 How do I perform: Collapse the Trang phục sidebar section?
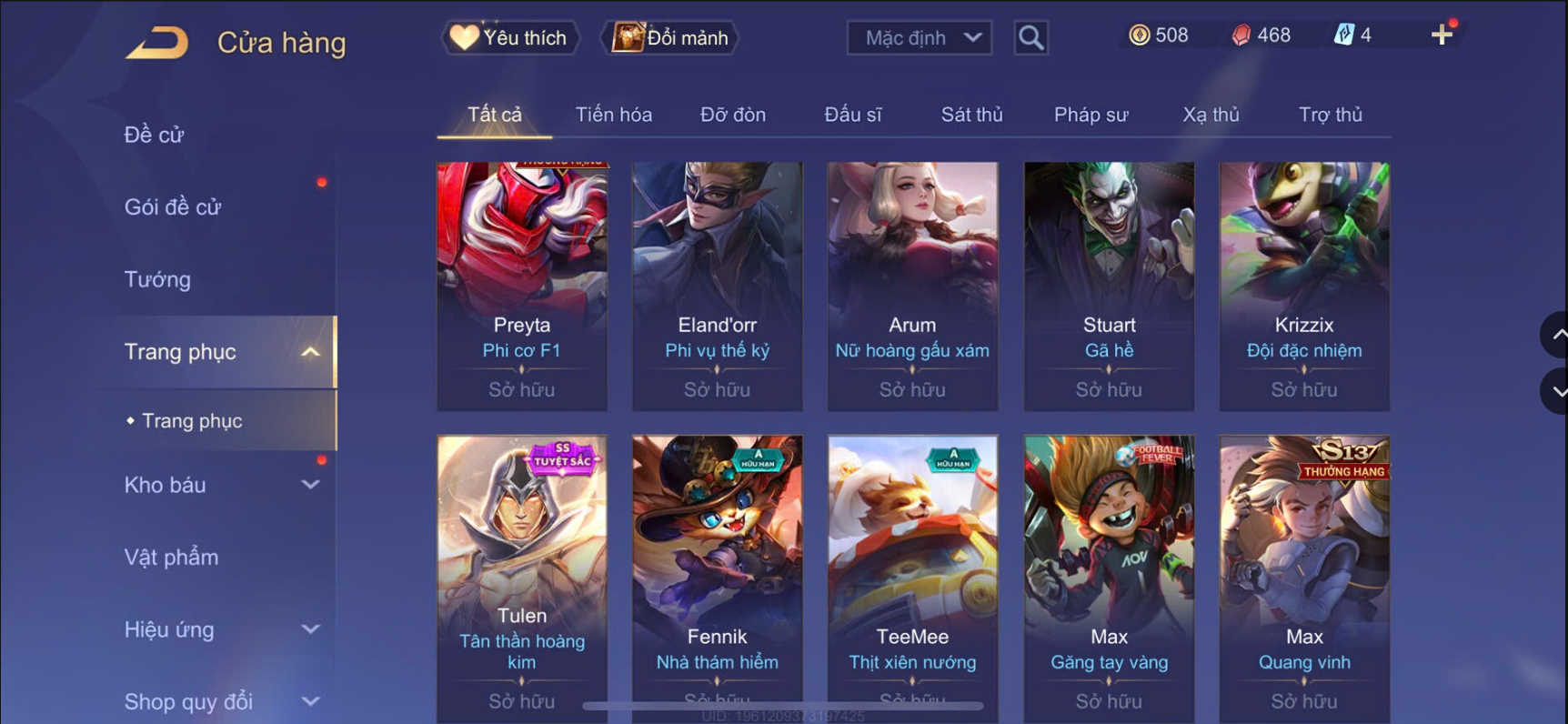pos(310,352)
